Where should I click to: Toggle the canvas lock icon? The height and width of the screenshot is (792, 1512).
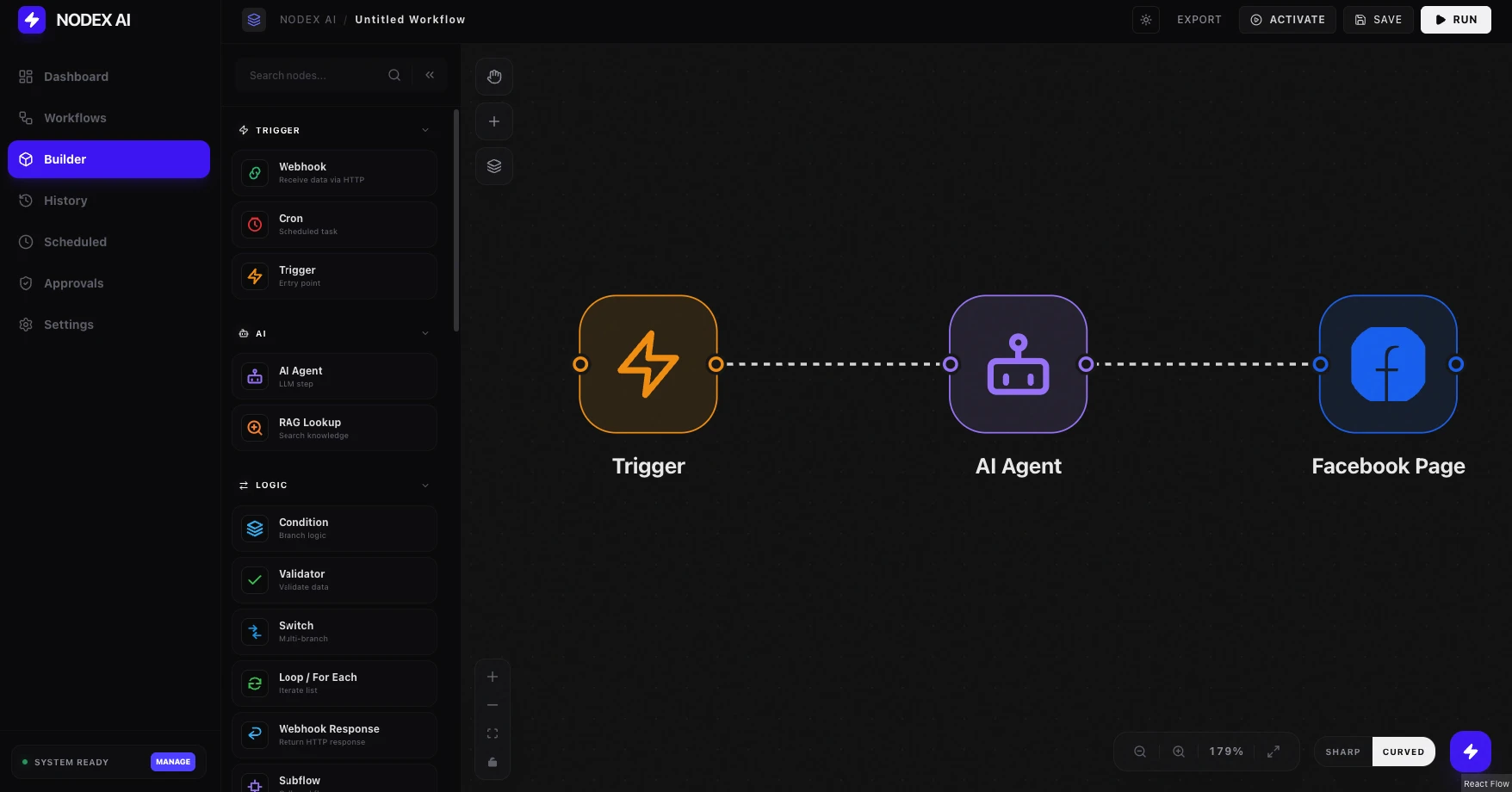(493, 762)
